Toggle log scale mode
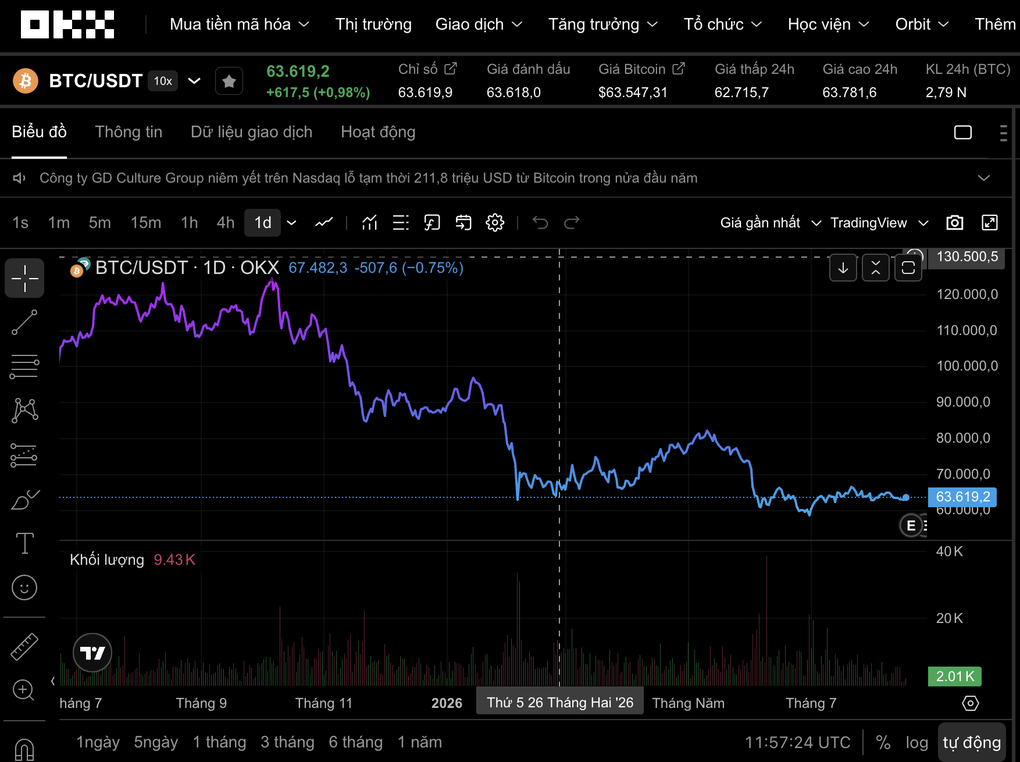This screenshot has width=1020, height=762. (x=917, y=742)
